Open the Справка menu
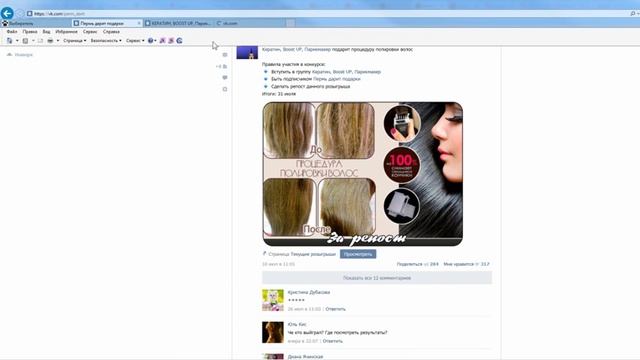This screenshot has height=360, width=640. click(111, 31)
